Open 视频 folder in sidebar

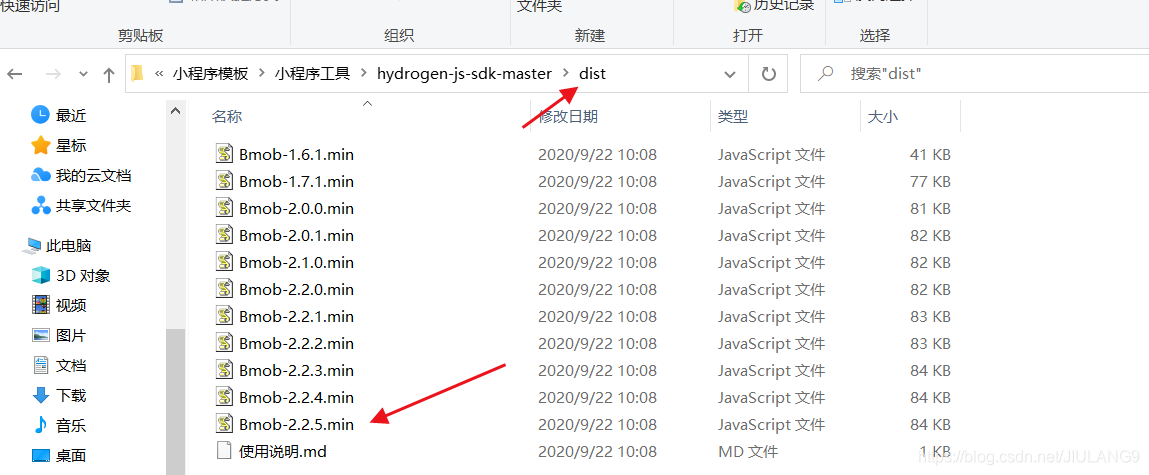pos(71,305)
